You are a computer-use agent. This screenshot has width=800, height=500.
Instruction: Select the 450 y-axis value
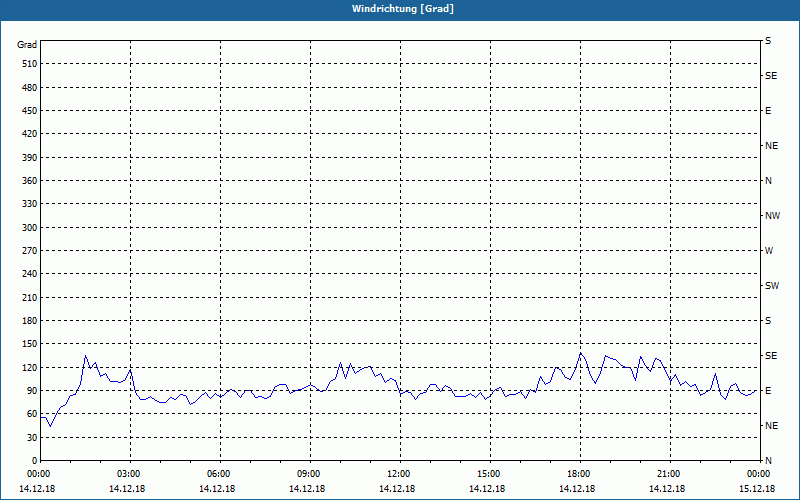pos(30,111)
